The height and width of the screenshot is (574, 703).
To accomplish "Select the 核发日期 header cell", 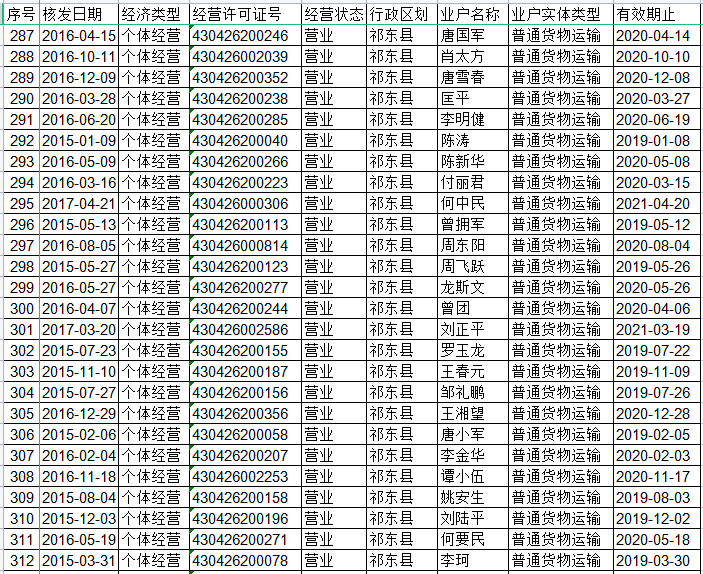I will point(77,14).
